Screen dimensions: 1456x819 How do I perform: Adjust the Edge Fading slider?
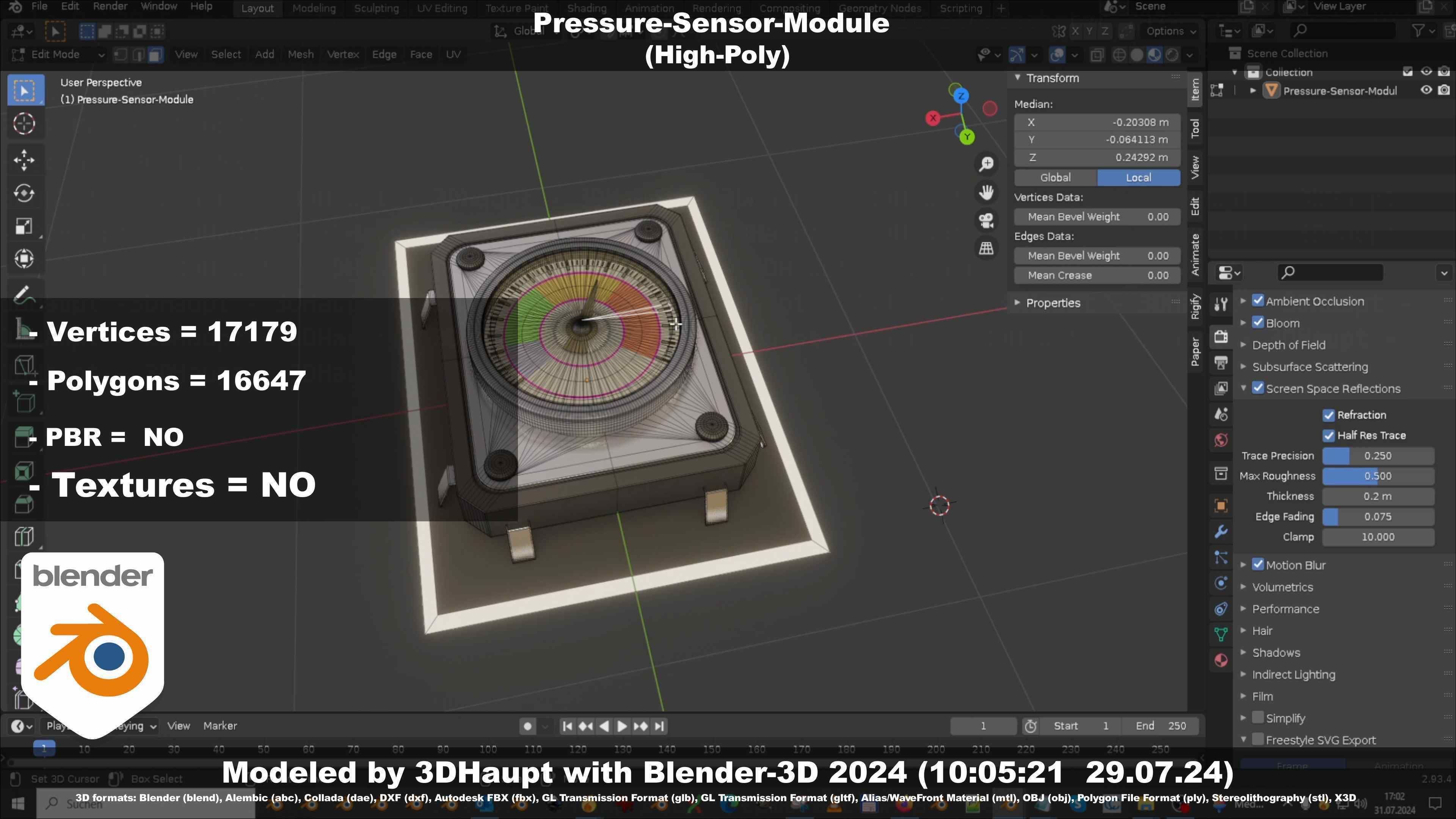[1378, 517]
